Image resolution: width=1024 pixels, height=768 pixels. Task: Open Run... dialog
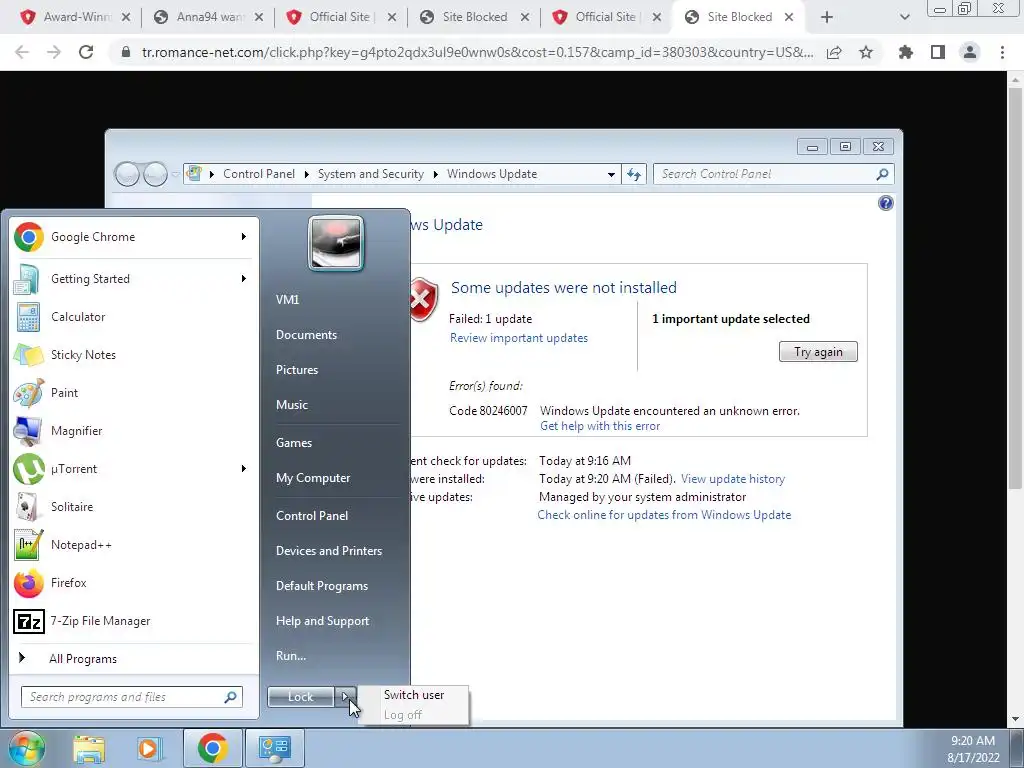tap(291, 656)
